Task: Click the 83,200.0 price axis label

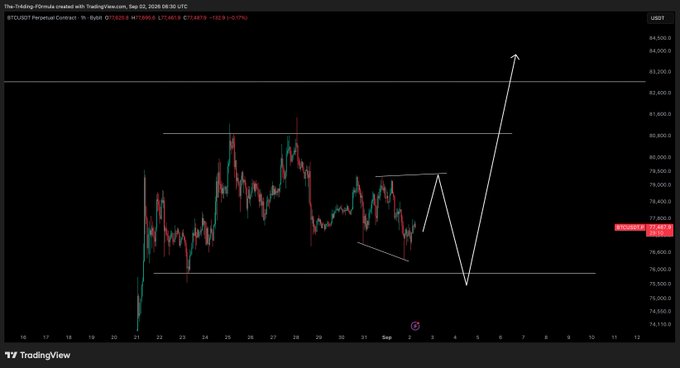Action: click(660, 72)
